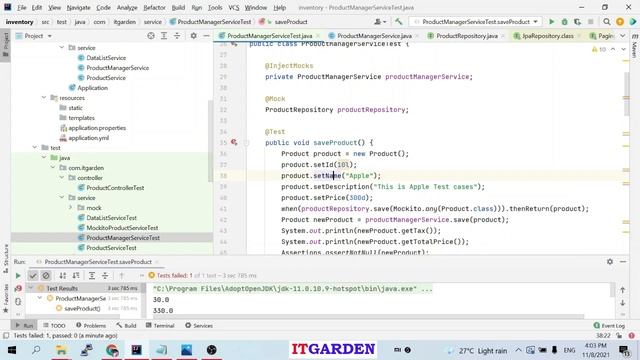640x360 pixels.
Task: Open Run panel settings gear
Action: click(610, 262)
